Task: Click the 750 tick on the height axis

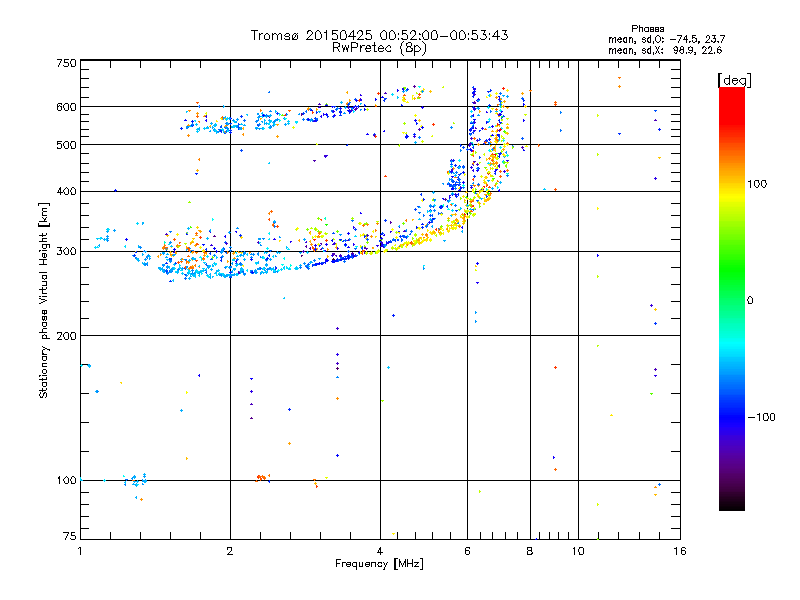Action: click(x=66, y=63)
